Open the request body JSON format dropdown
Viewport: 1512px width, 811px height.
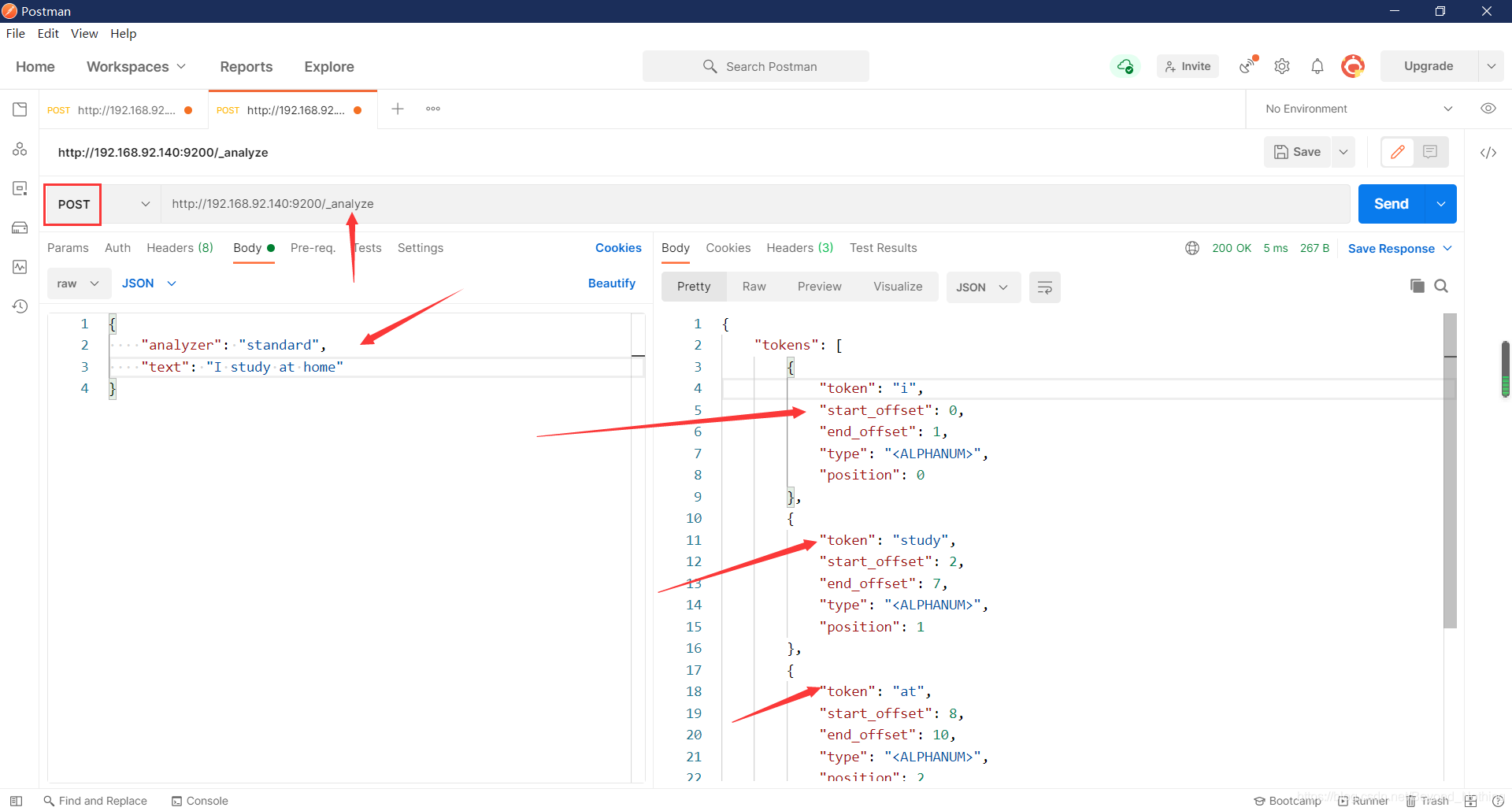(x=149, y=283)
